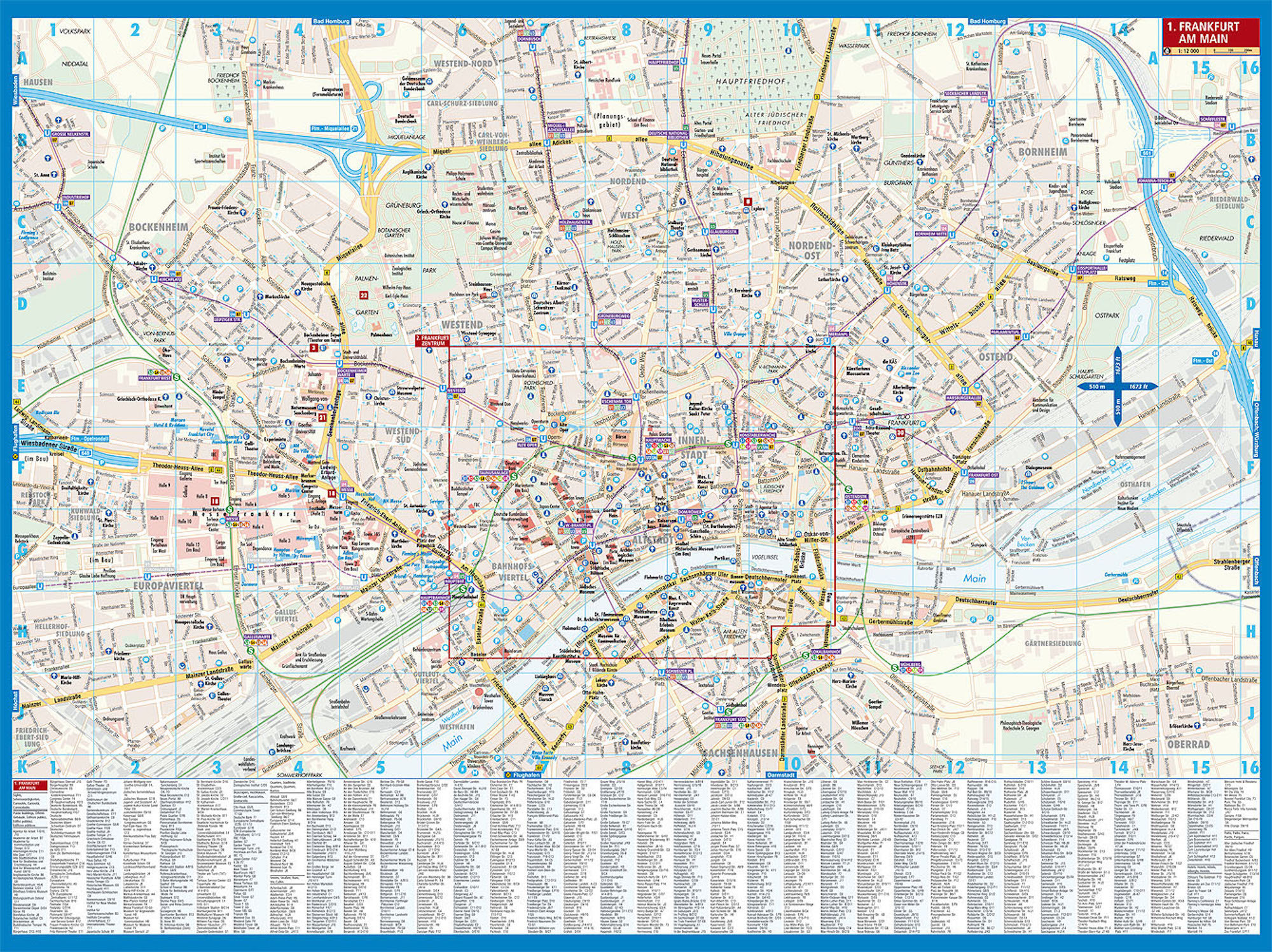Click the Flughafen direction label at bottom edge
This screenshot has height=952, width=1272.
coord(523,775)
